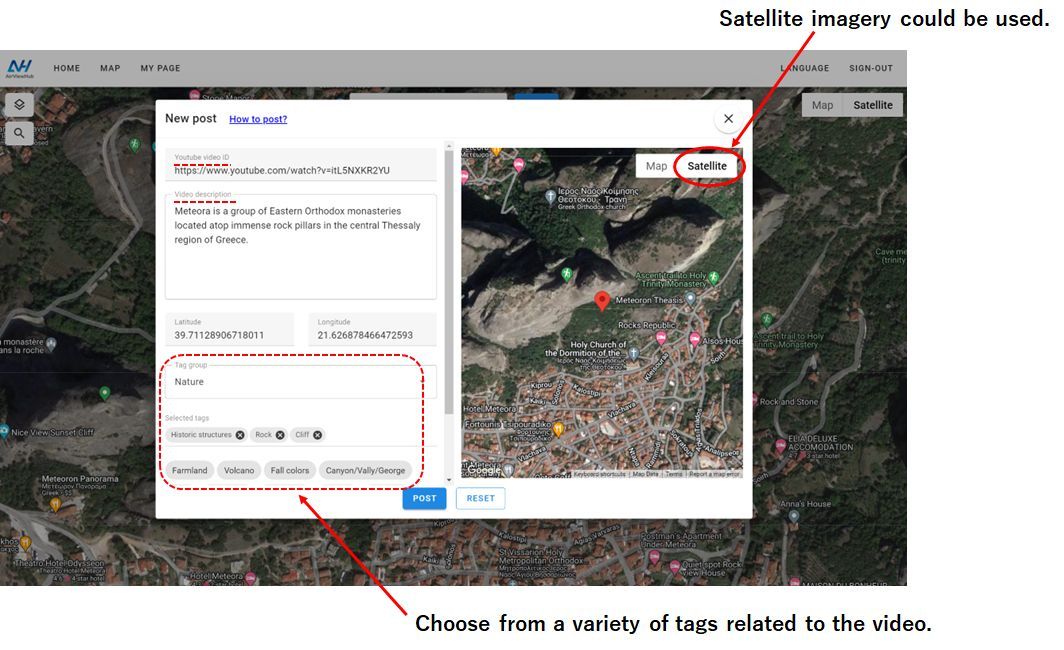Click the Rock and Stone pink marker
1064x650 pixels.
755,401
